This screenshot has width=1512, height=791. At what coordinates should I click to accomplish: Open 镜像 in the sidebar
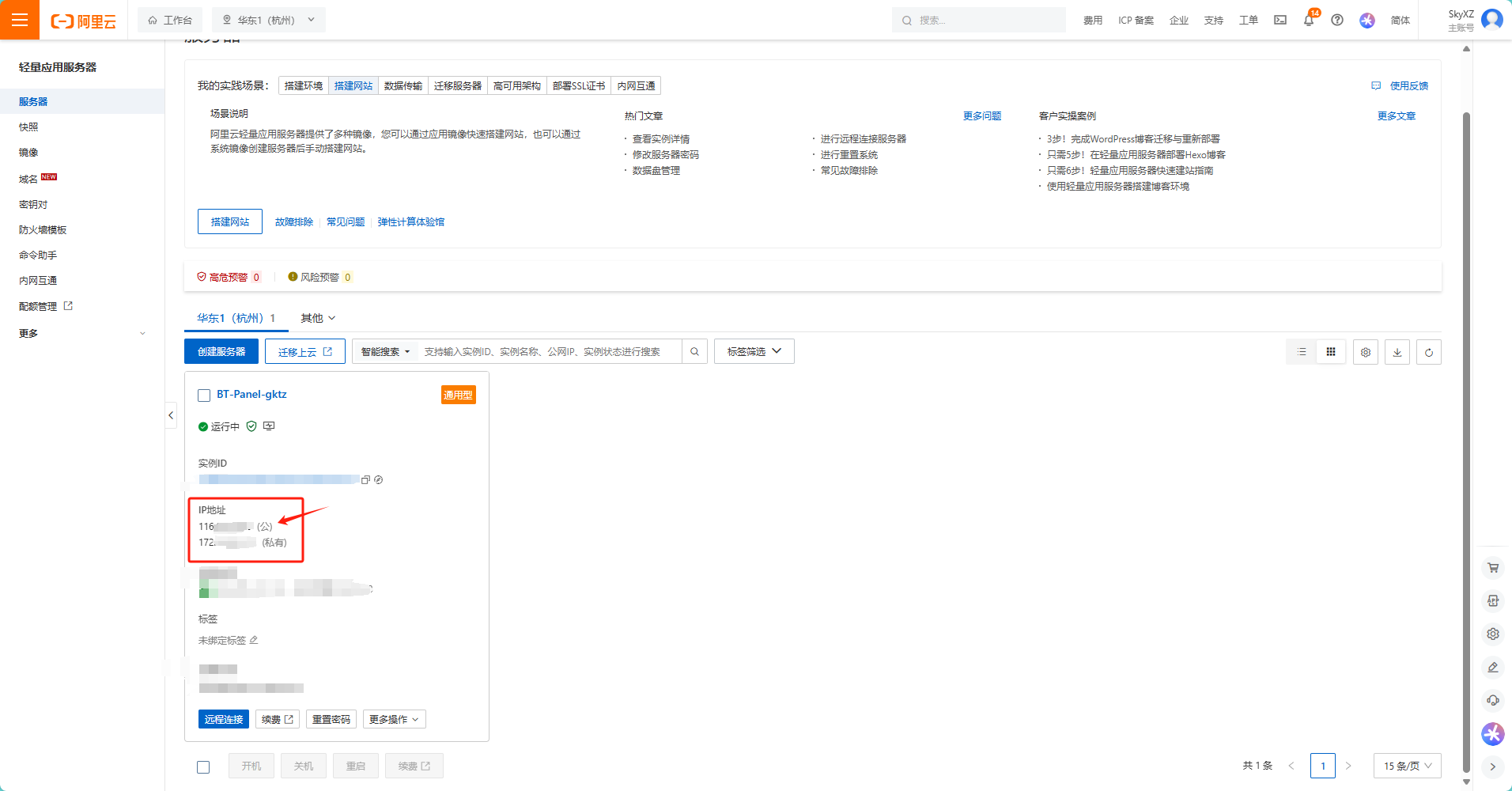click(x=28, y=152)
